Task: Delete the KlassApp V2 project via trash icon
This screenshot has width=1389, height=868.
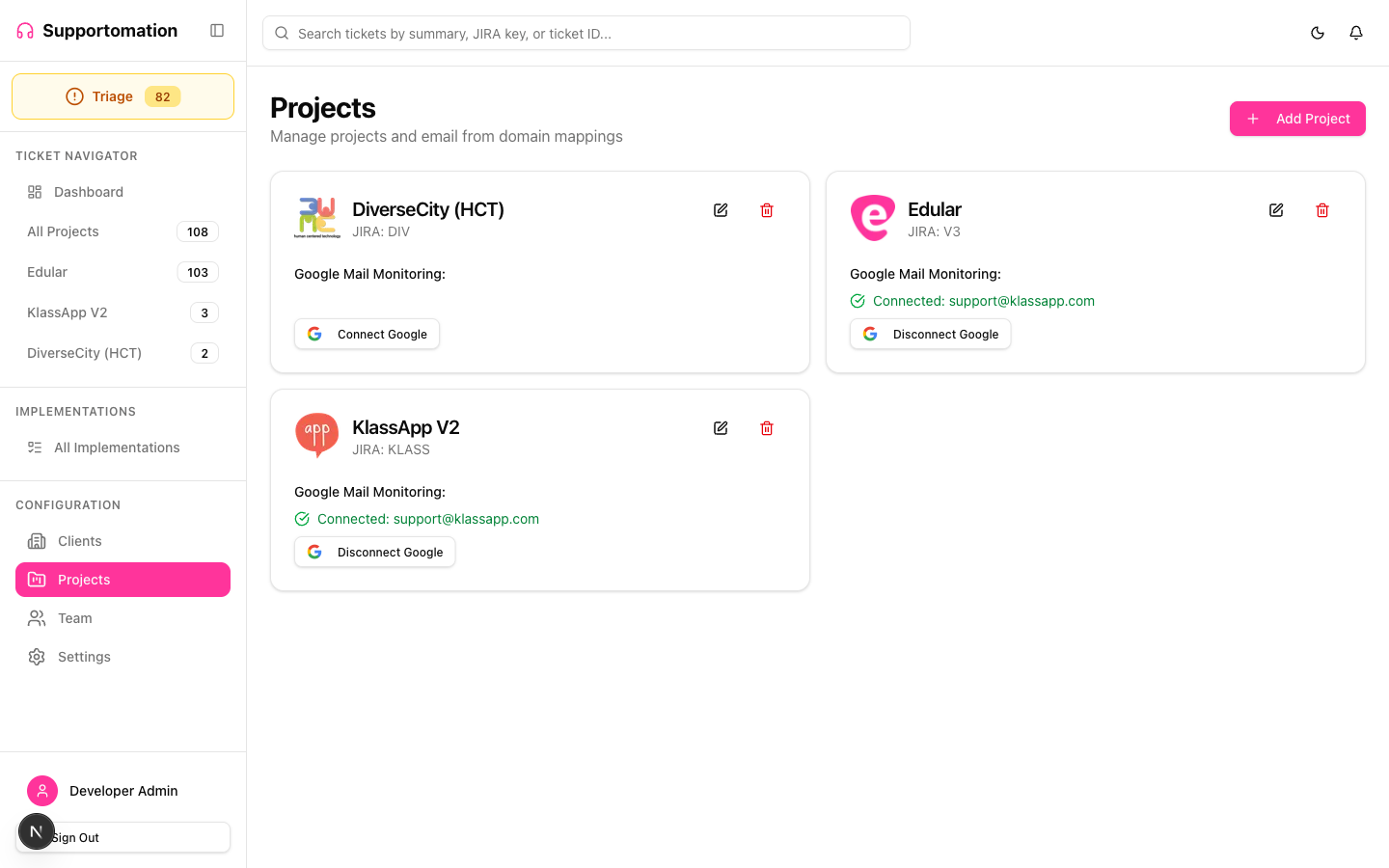Action: tap(767, 427)
